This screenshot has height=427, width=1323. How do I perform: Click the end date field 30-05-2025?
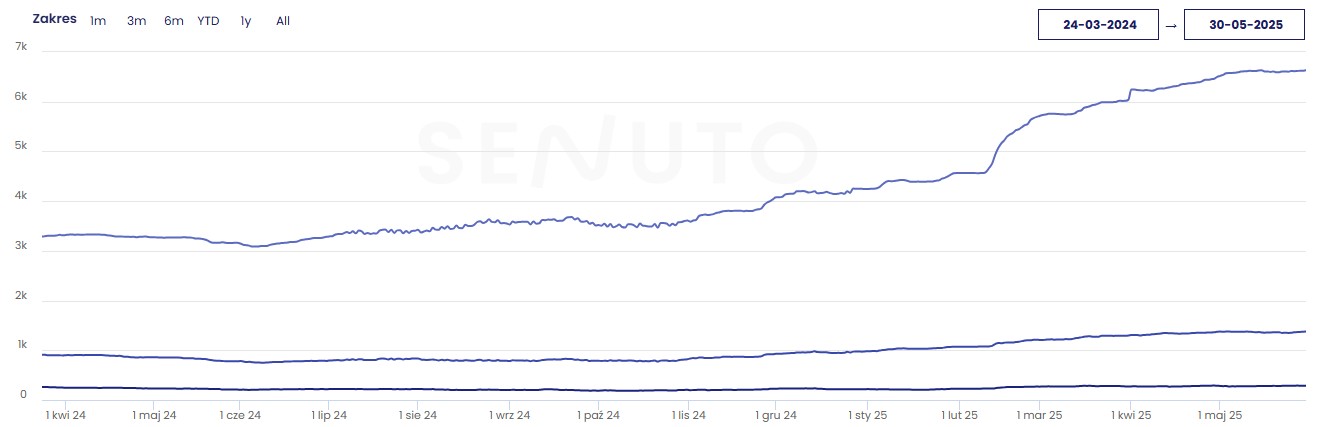pos(1244,25)
